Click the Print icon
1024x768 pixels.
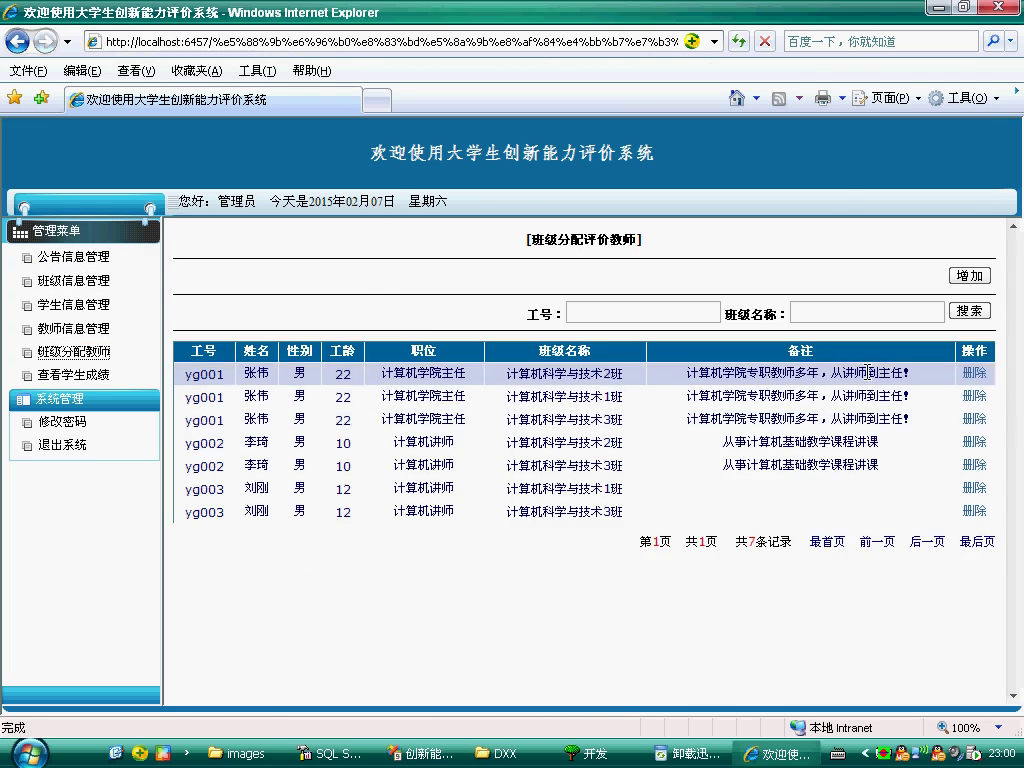point(823,99)
